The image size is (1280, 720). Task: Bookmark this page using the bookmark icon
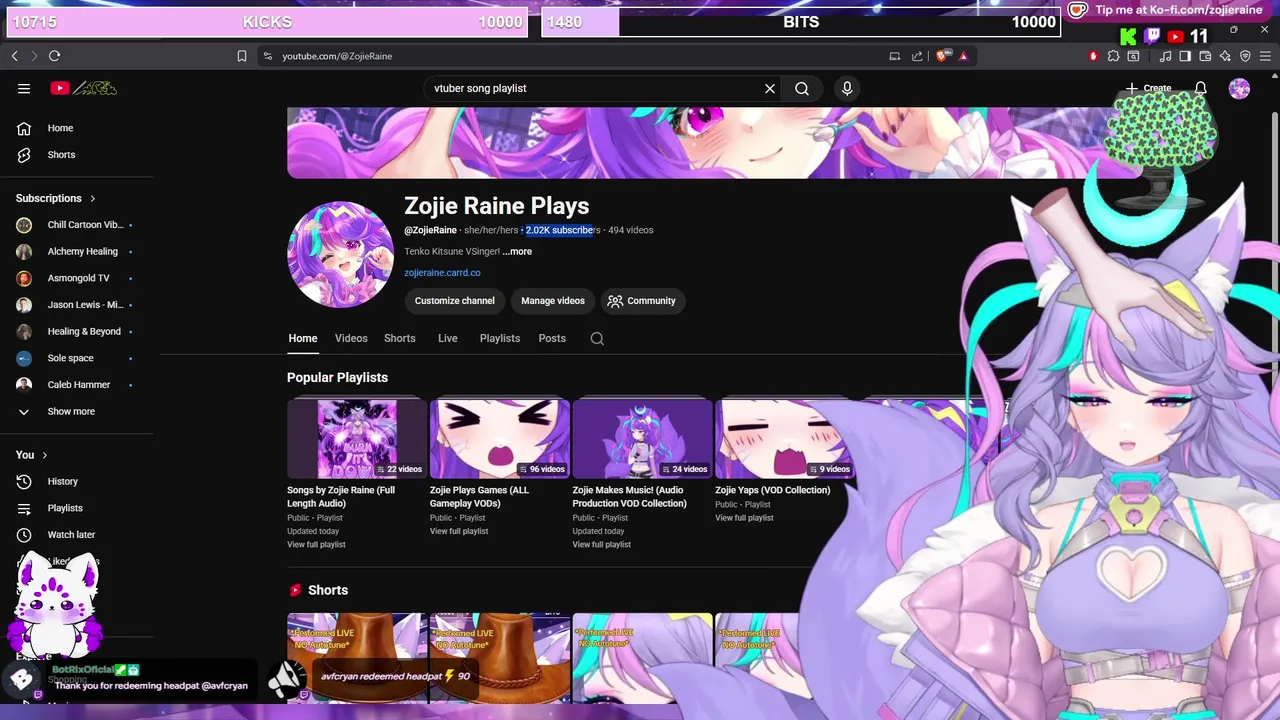(242, 56)
